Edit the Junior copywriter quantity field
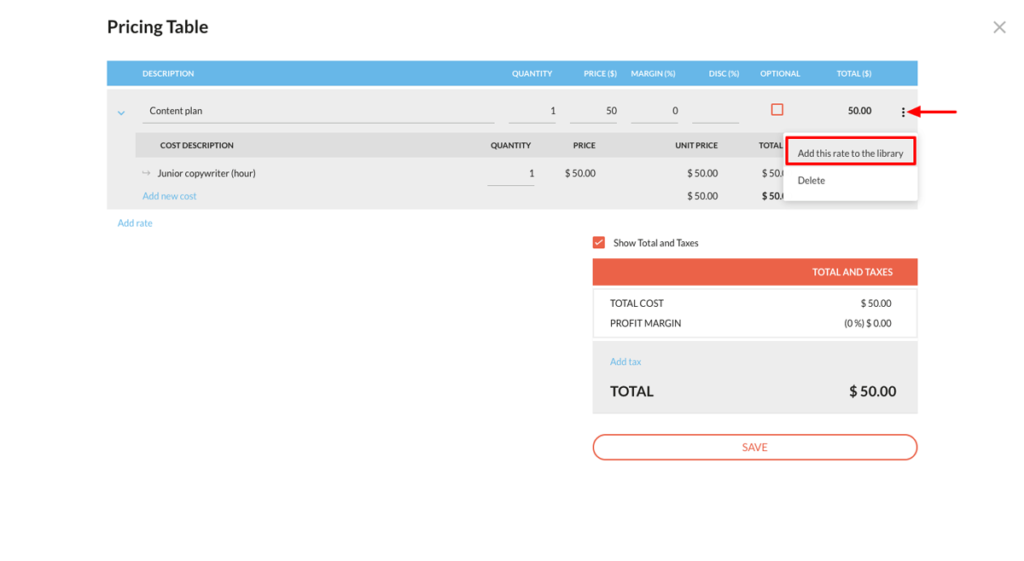 511,174
